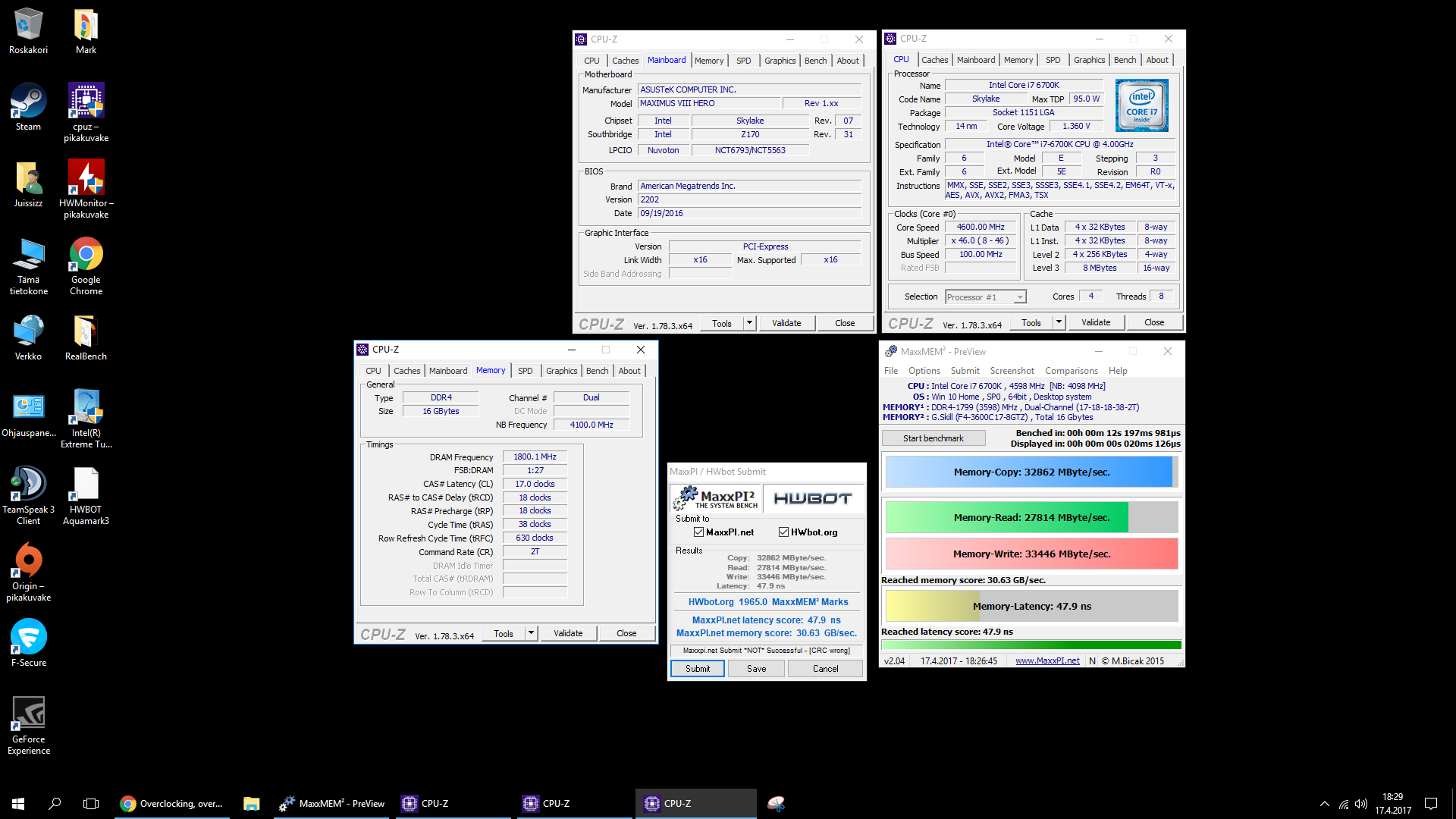This screenshot has height=819, width=1456.
Task: Open the Ohjauspaneeli control panel icon
Action: coord(28,413)
